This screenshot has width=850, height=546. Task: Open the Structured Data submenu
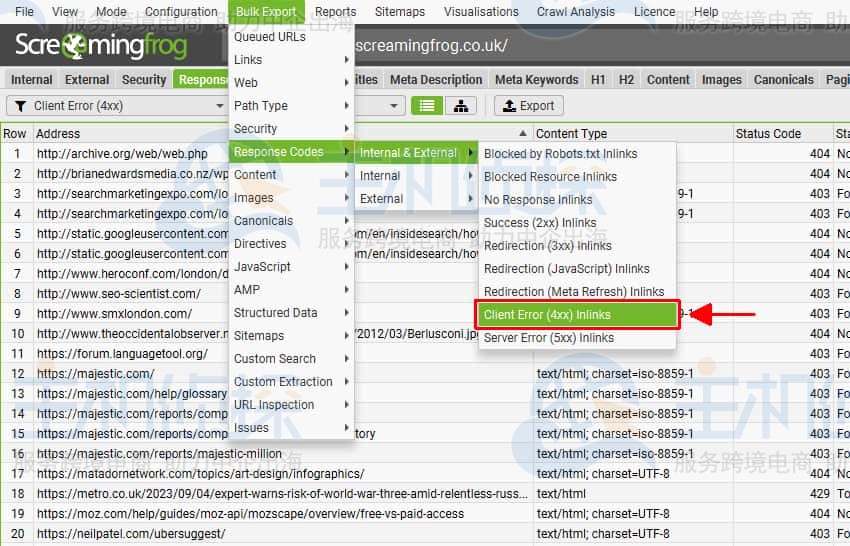(x=275, y=313)
